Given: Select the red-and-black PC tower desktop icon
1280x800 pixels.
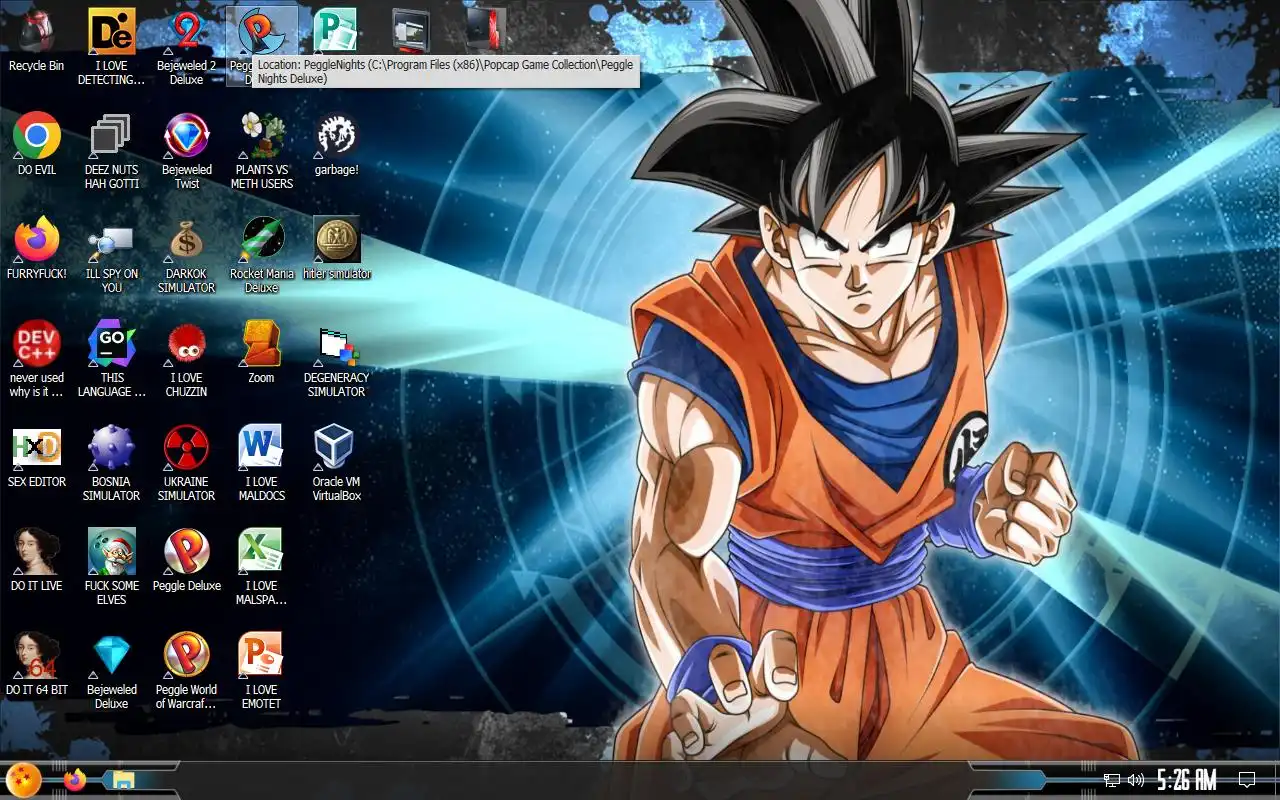Looking at the screenshot, I should (x=486, y=30).
